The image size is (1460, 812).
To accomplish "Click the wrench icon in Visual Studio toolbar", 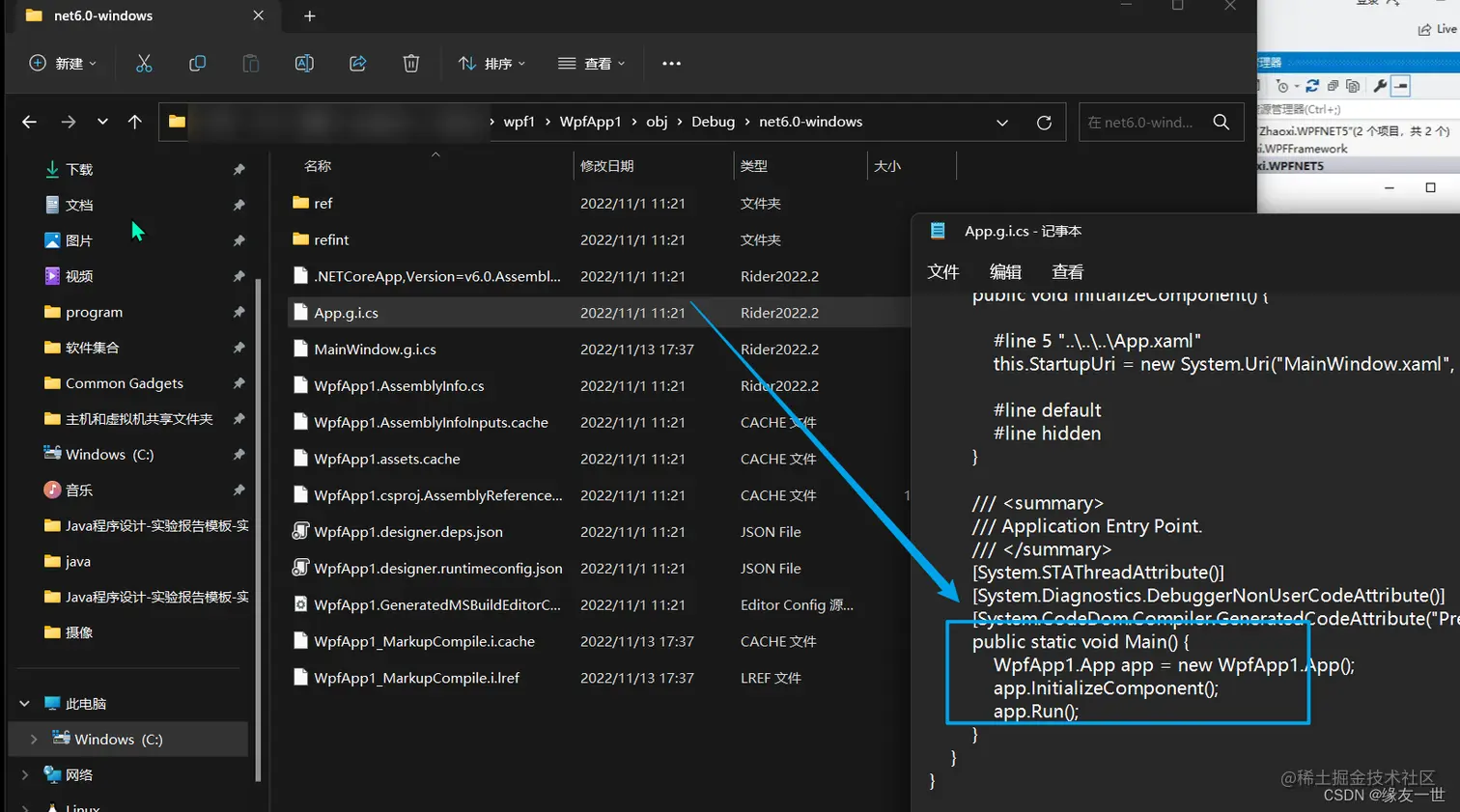I will [x=1380, y=86].
